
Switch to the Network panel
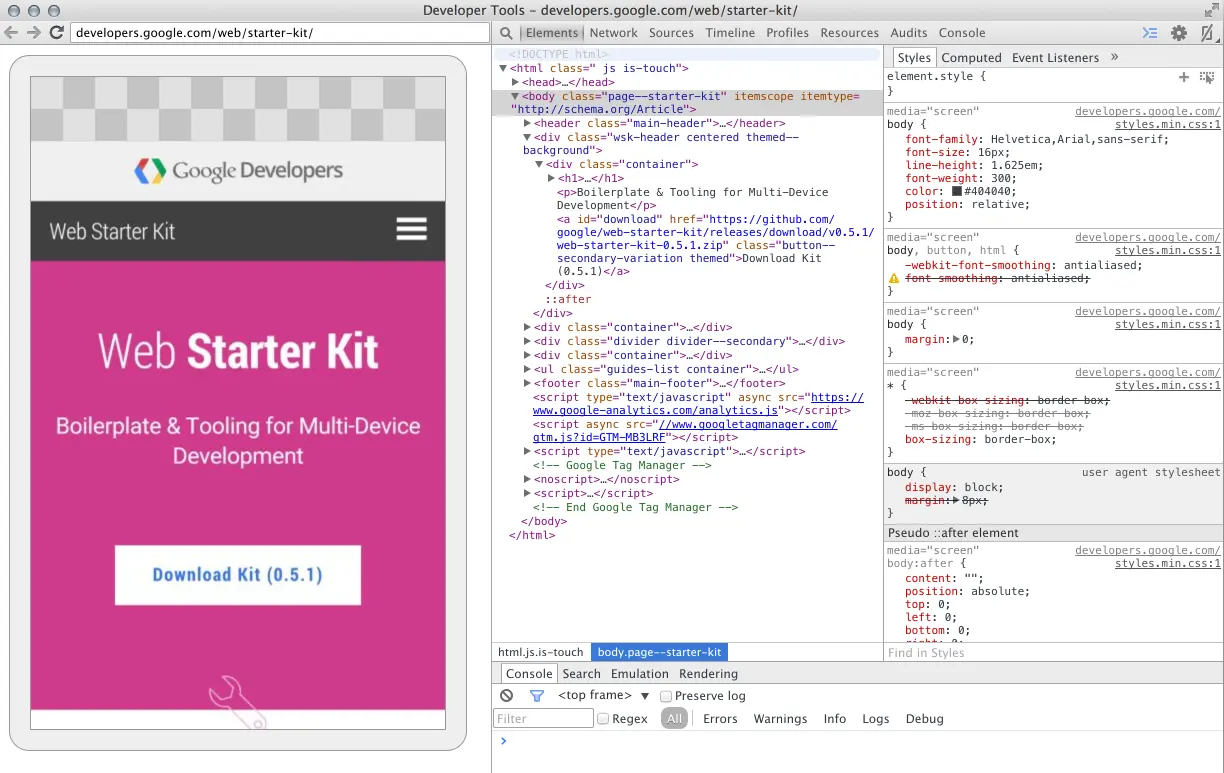(613, 32)
